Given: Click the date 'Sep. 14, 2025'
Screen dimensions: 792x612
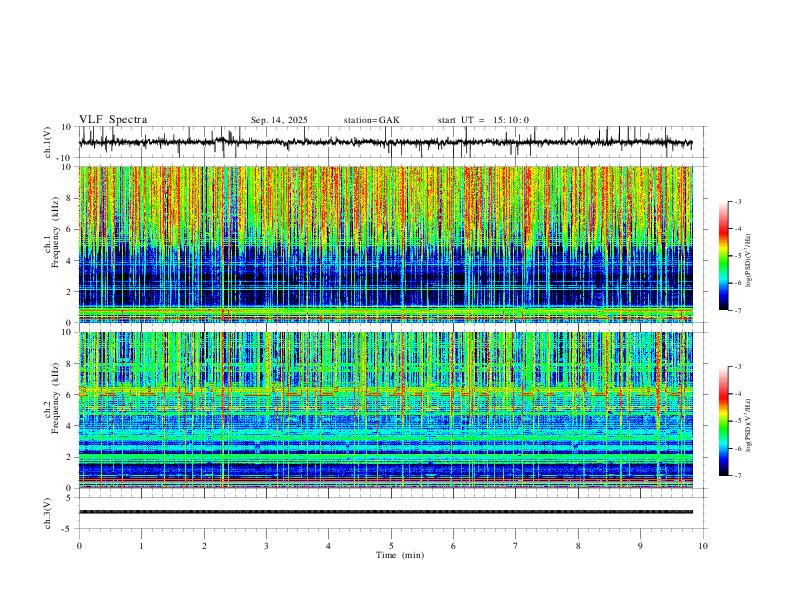Looking at the screenshot, I should (279, 120).
